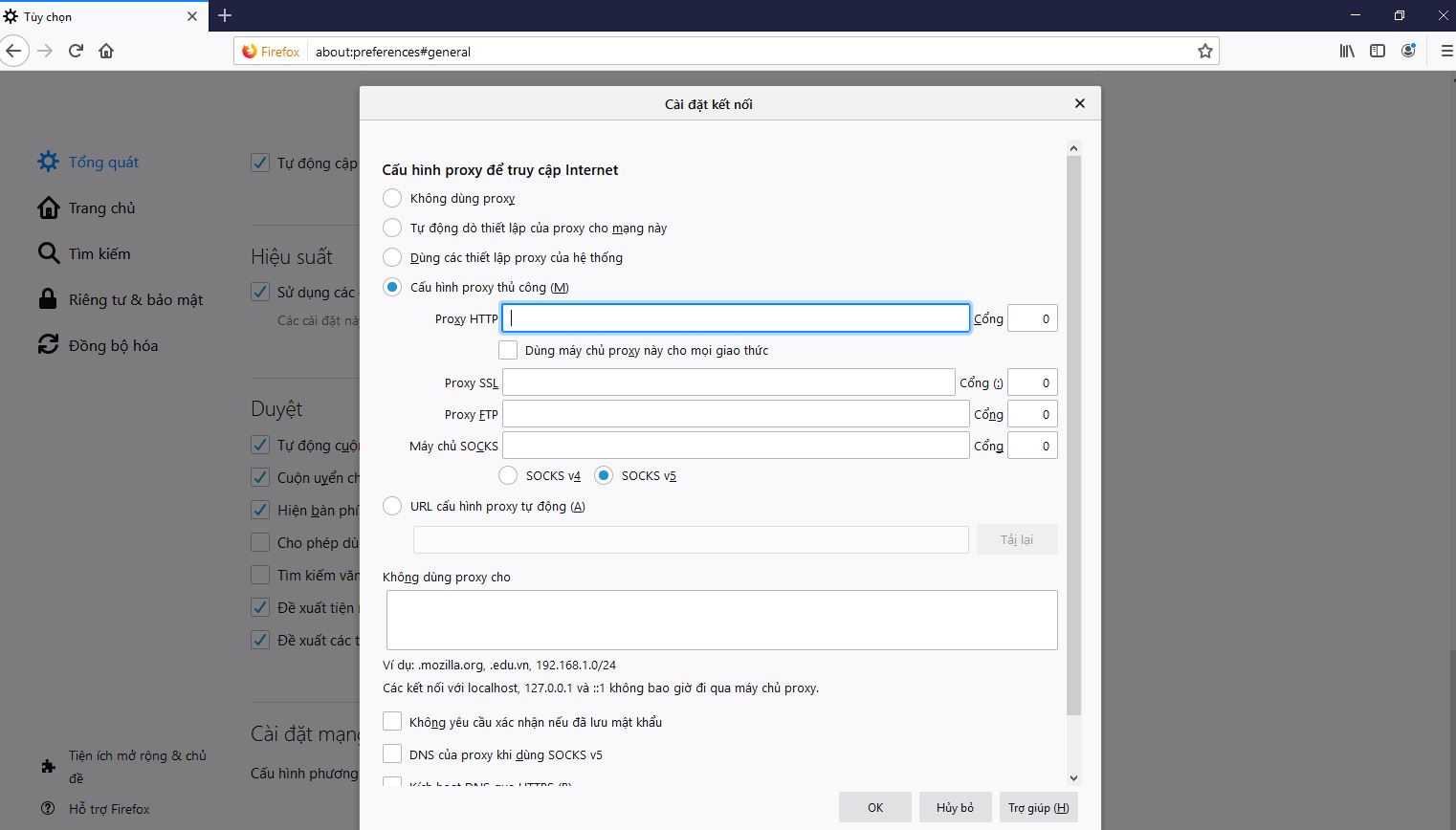The image size is (1456, 830).
Task: Bookmark this page with star icon
Action: click(x=1204, y=52)
